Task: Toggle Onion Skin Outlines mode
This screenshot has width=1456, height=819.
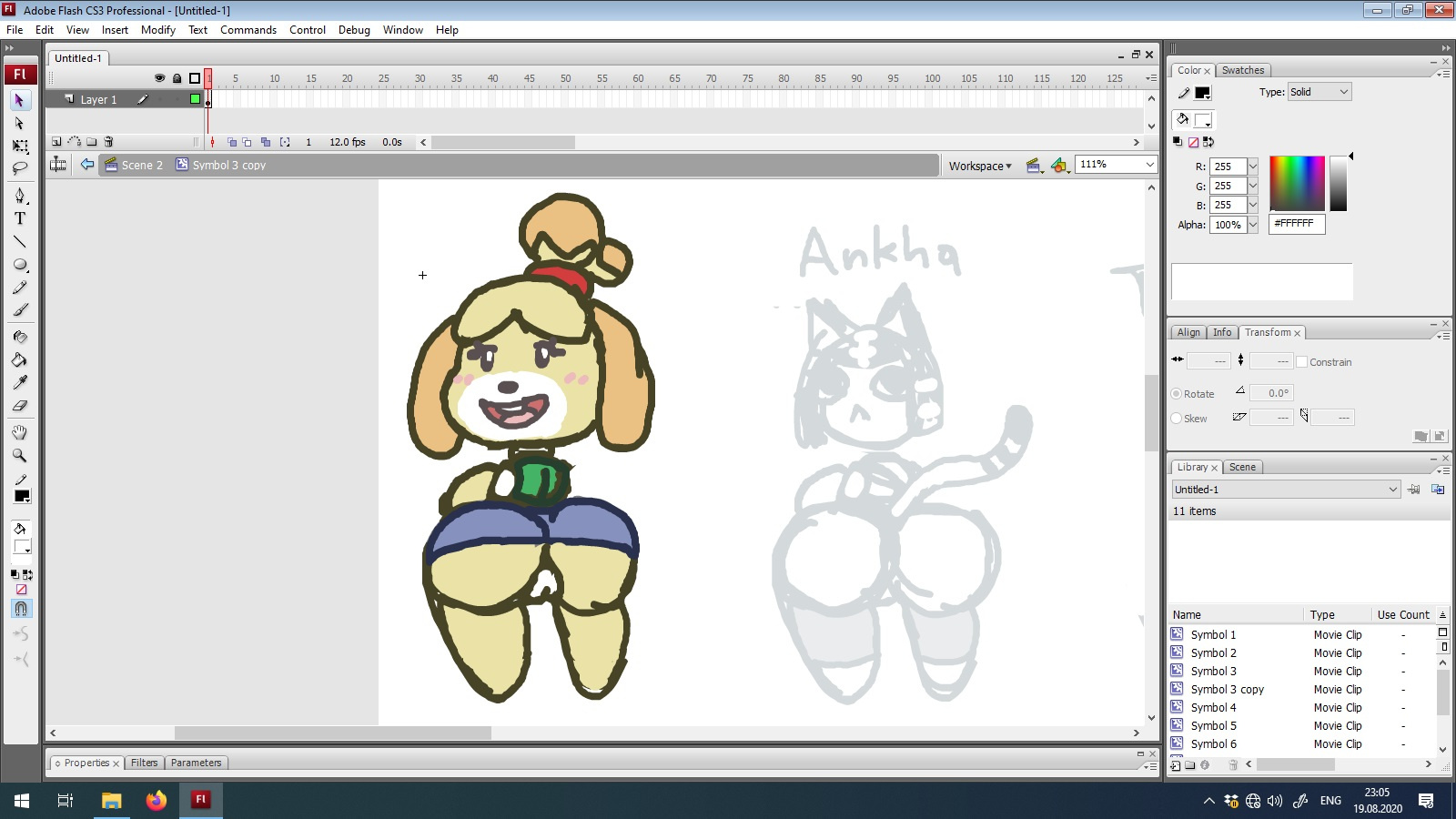Action: [248, 142]
